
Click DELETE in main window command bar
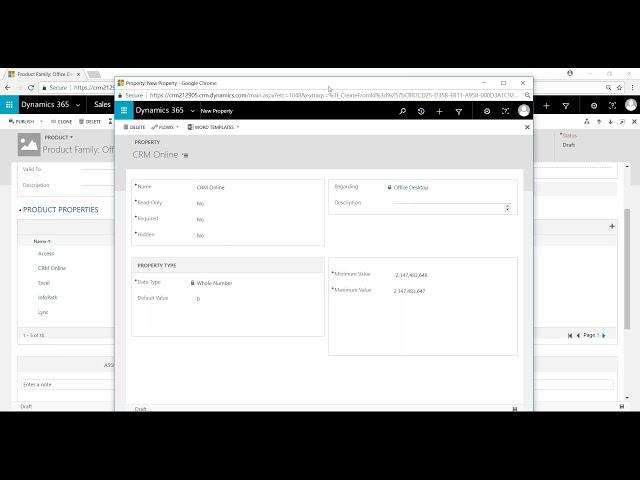click(90, 122)
